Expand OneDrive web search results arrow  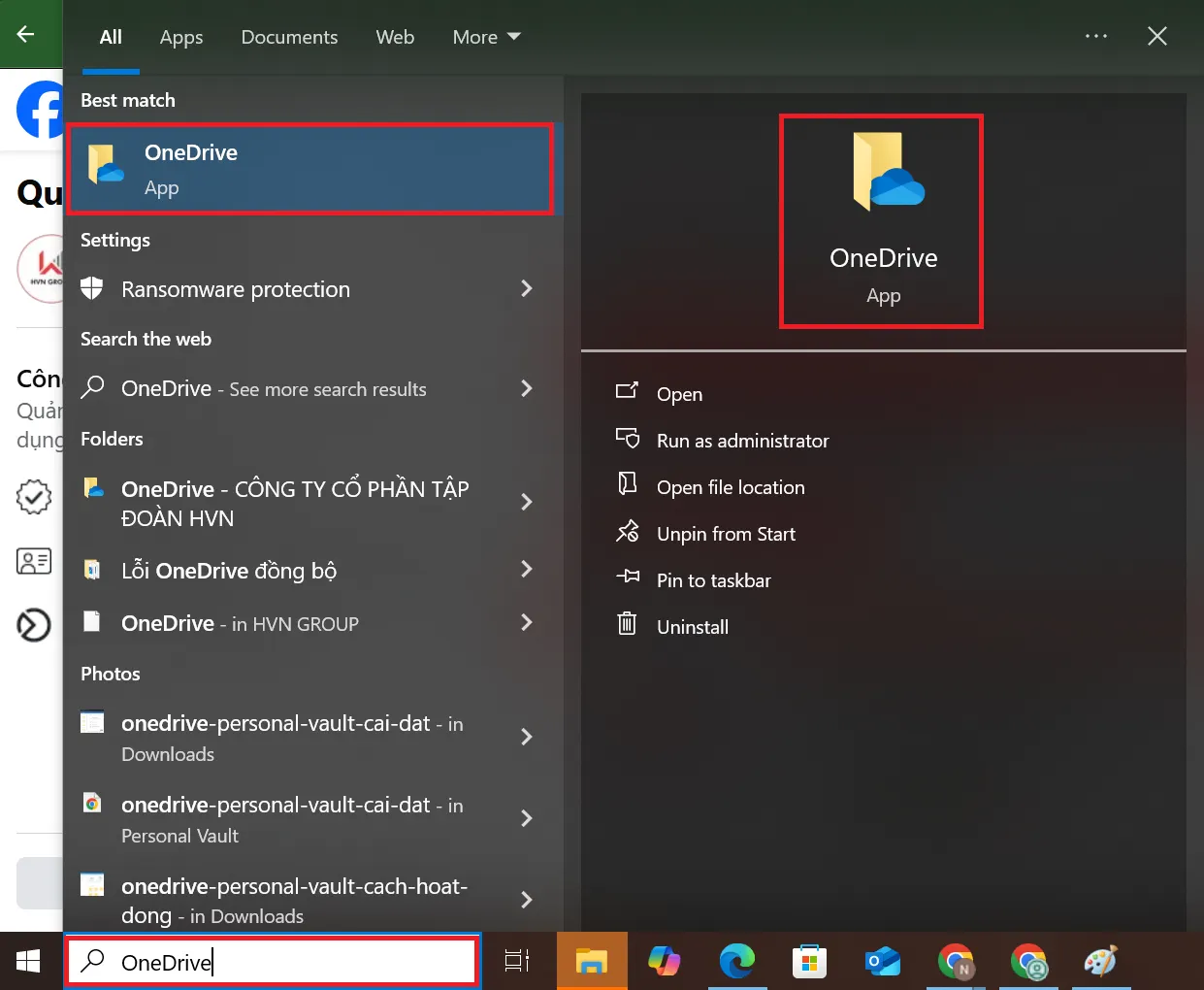tap(527, 389)
